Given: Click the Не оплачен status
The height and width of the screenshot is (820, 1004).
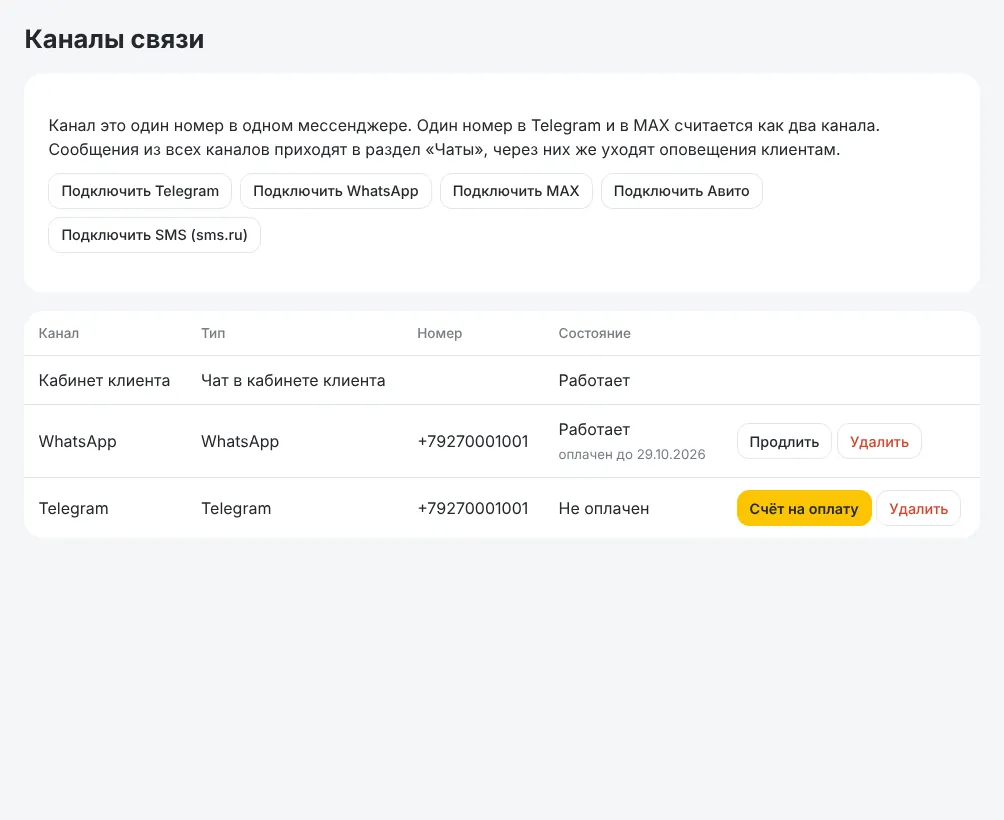Looking at the screenshot, I should point(604,508).
